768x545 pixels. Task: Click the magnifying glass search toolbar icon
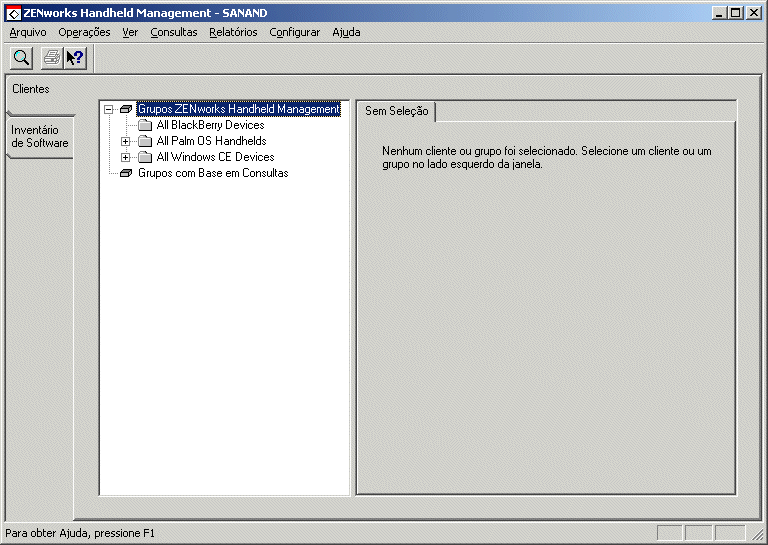click(22, 58)
